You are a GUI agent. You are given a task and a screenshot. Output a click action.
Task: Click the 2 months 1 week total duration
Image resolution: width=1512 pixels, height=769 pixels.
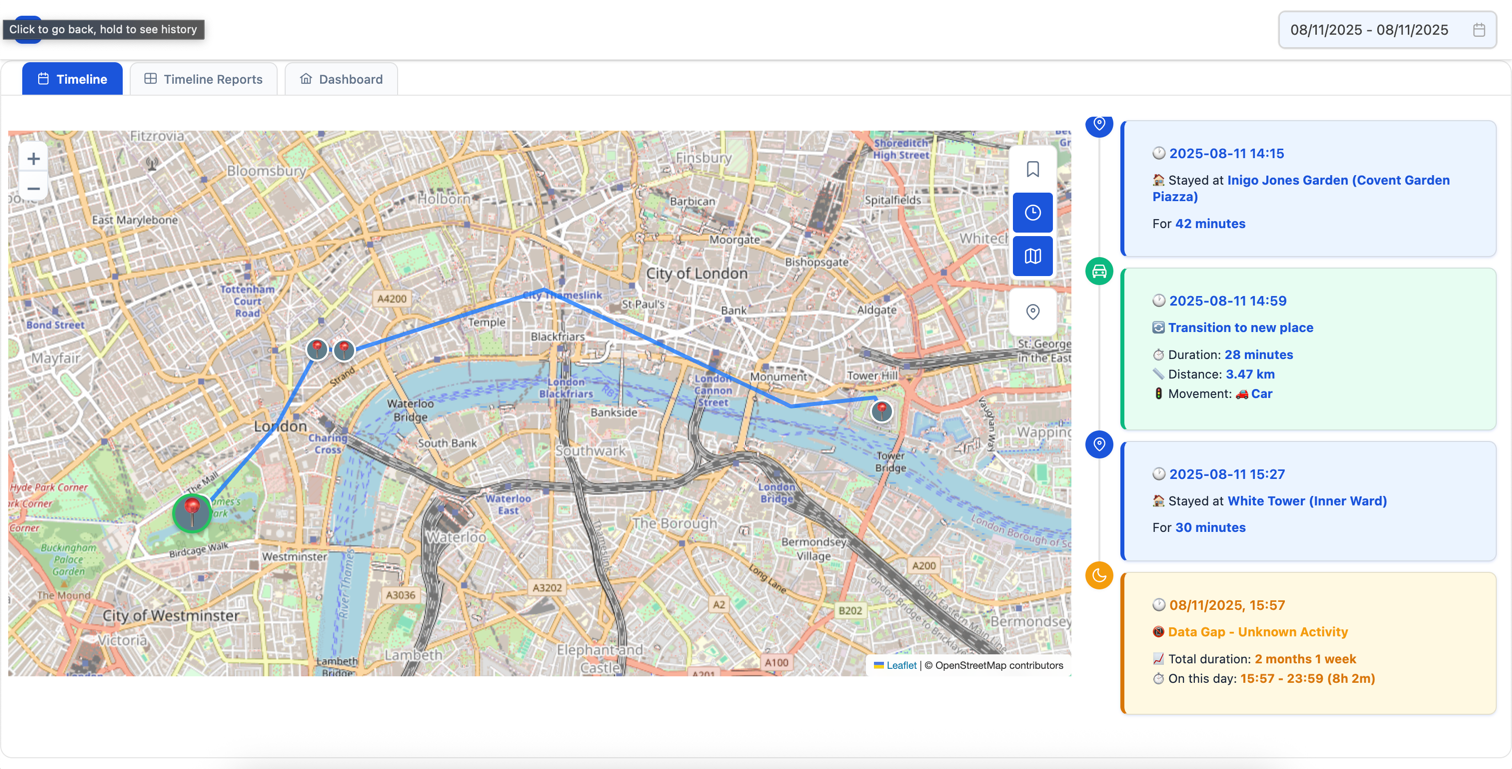point(1305,659)
